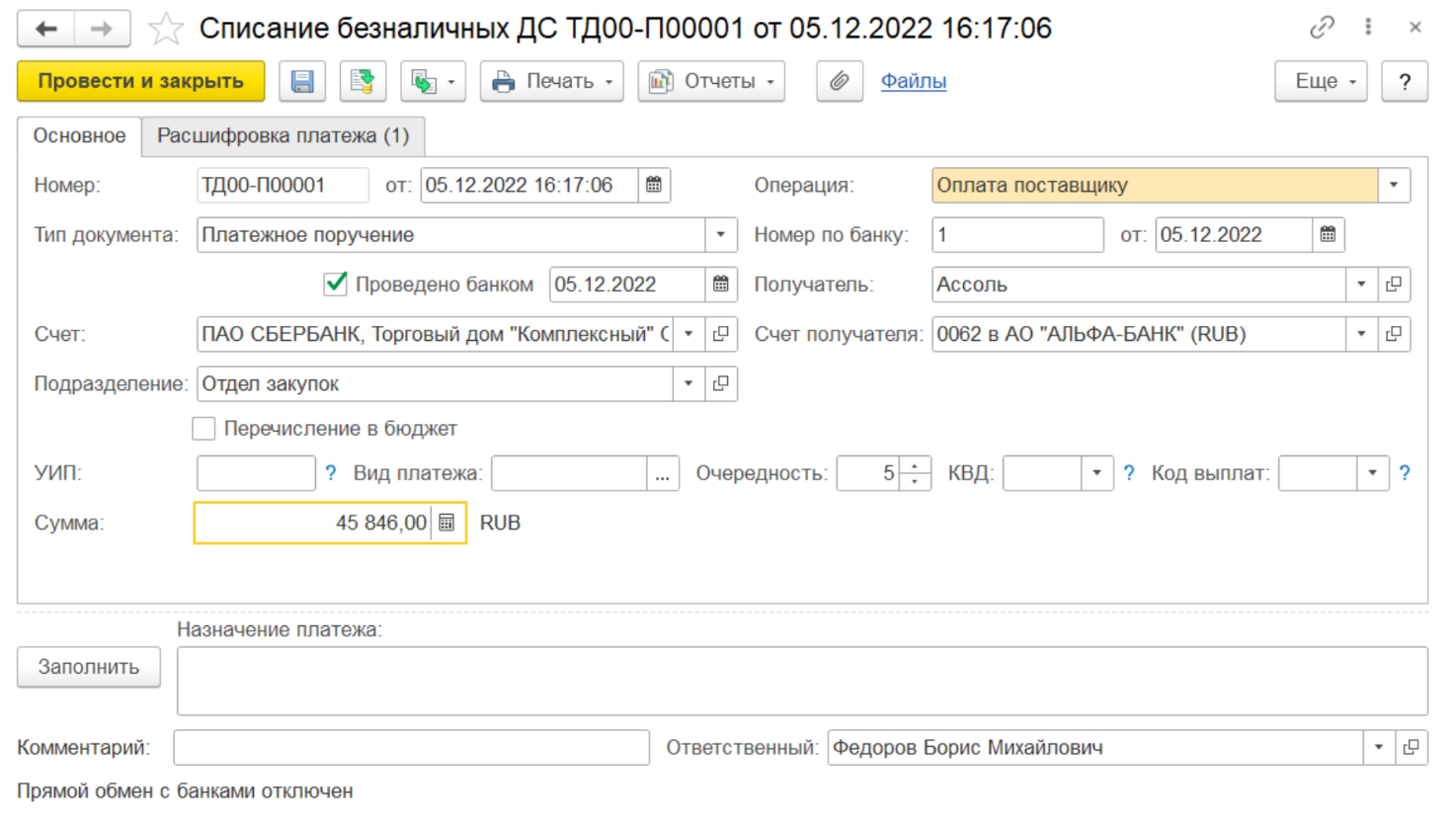Image resolution: width=1456 pixels, height=818 pixels.
Task: Open the calculator icon in Сумма field
Action: (x=446, y=523)
